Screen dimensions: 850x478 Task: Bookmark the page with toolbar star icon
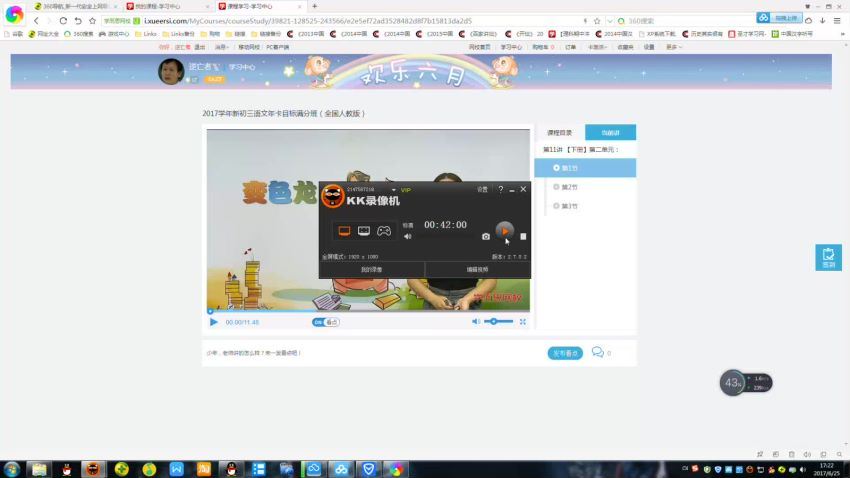pyautogui.click(x=93, y=21)
